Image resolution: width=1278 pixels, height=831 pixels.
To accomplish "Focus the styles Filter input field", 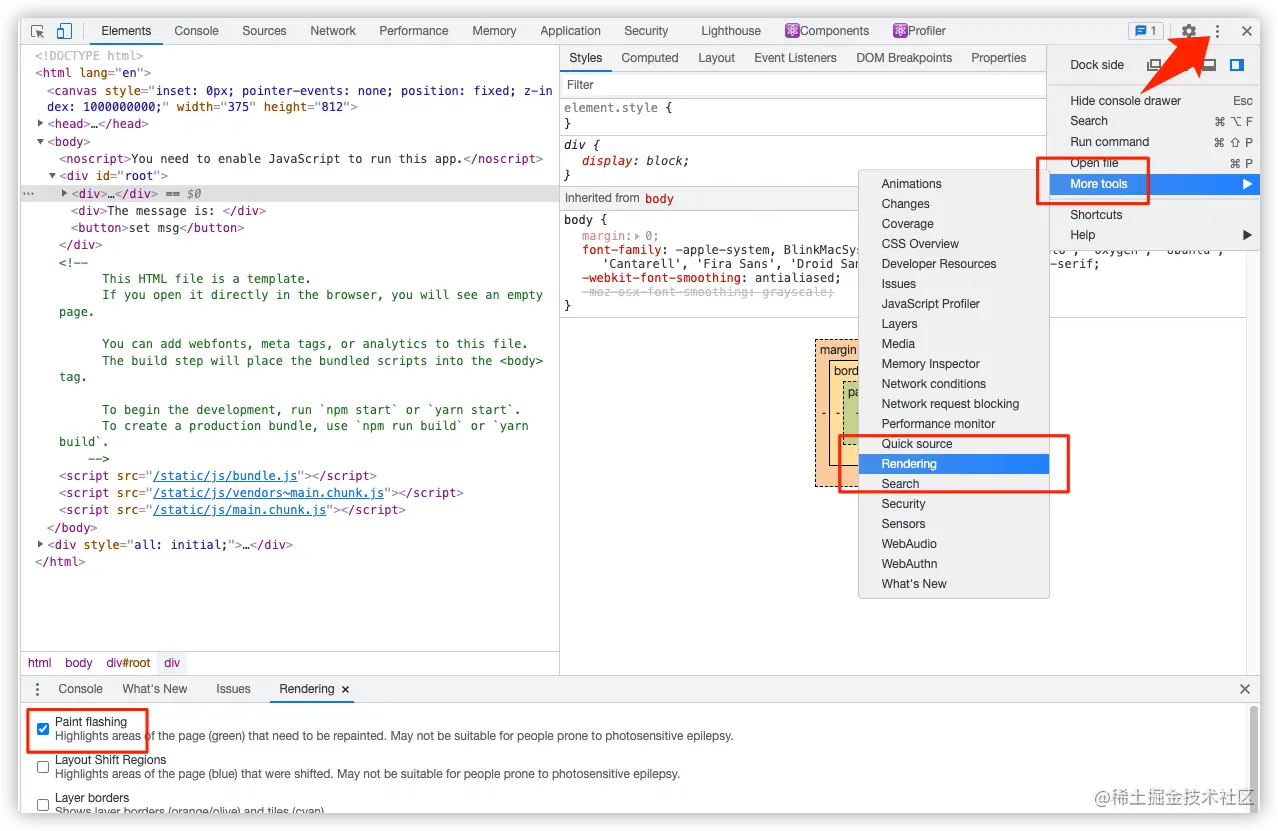I will pyautogui.click(x=803, y=85).
